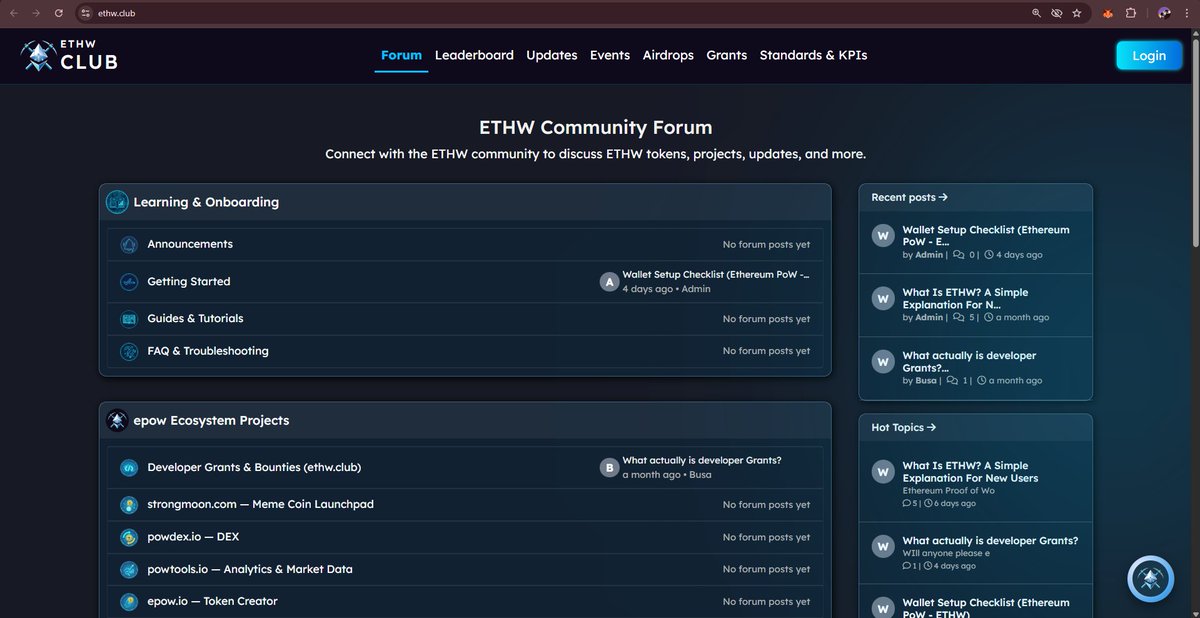
Task: Click the Announcements megaphone icon
Action: [129, 244]
